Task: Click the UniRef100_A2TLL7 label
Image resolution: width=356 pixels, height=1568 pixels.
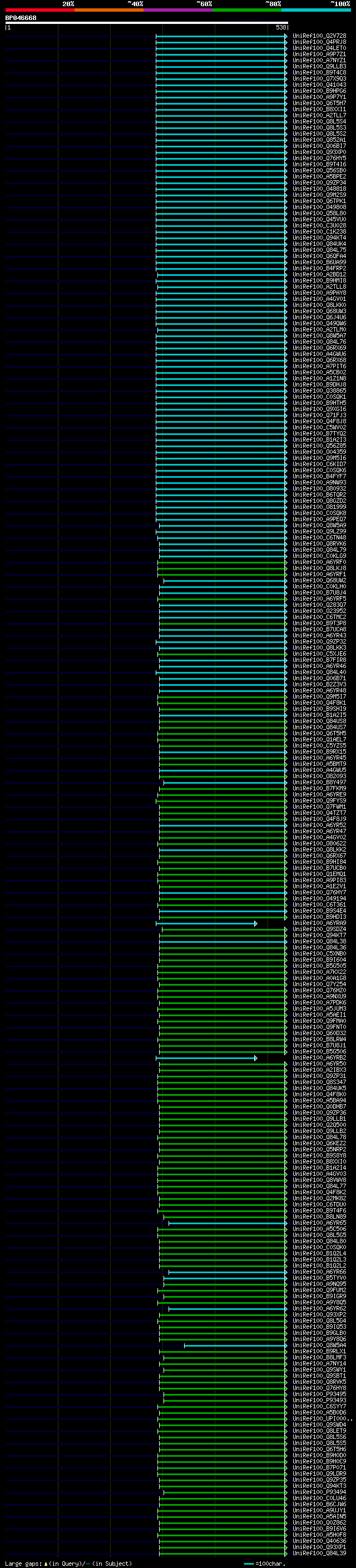Action: pyautogui.click(x=319, y=115)
